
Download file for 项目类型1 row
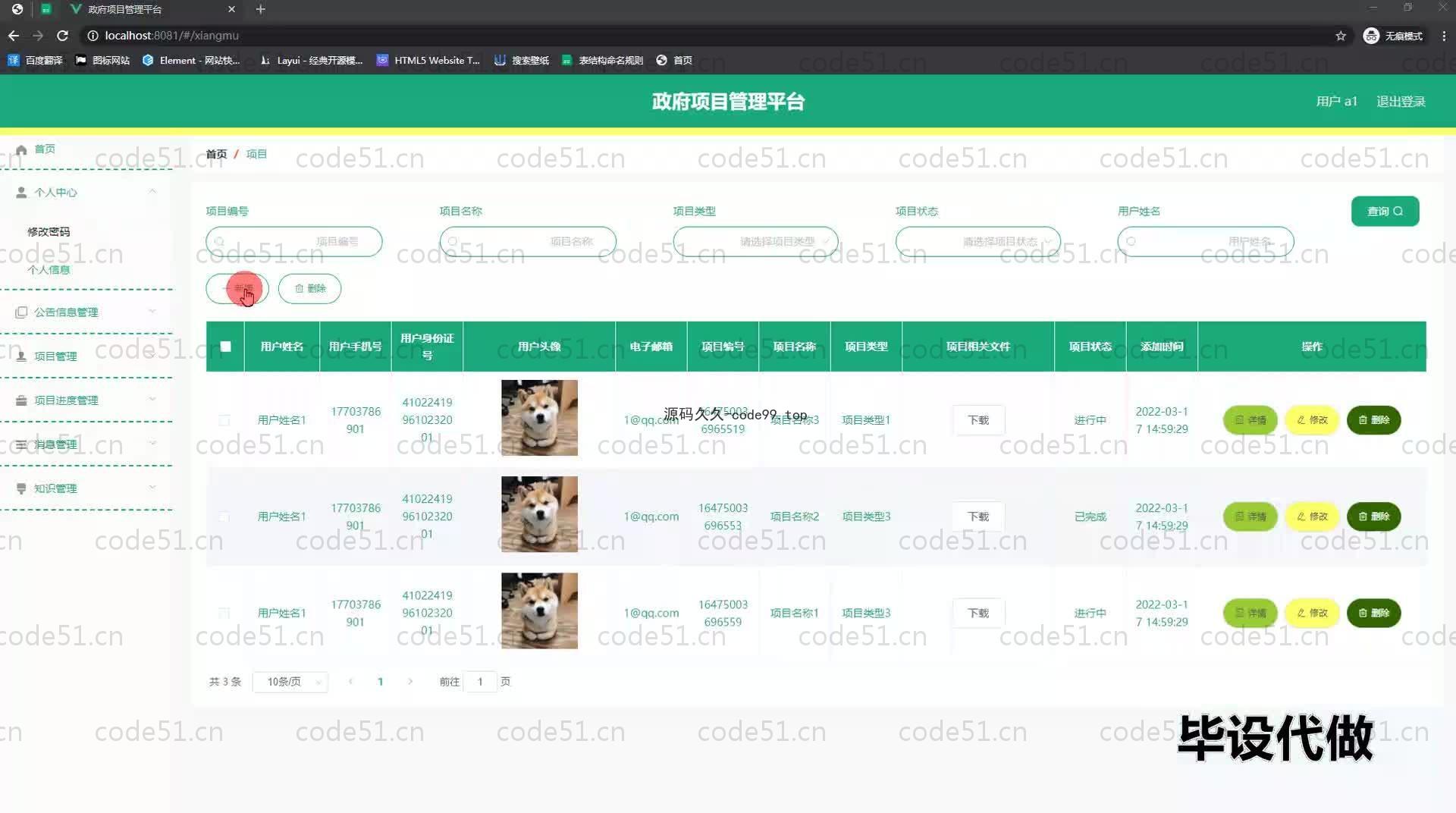(x=978, y=420)
